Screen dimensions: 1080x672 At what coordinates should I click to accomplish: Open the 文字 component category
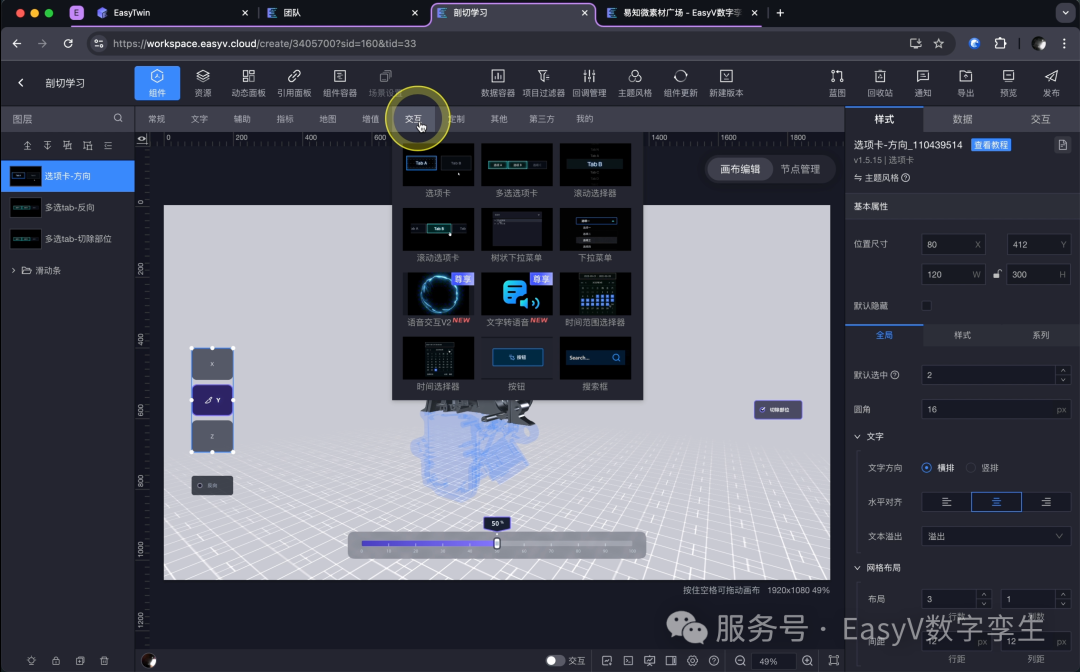(x=199, y=119)
